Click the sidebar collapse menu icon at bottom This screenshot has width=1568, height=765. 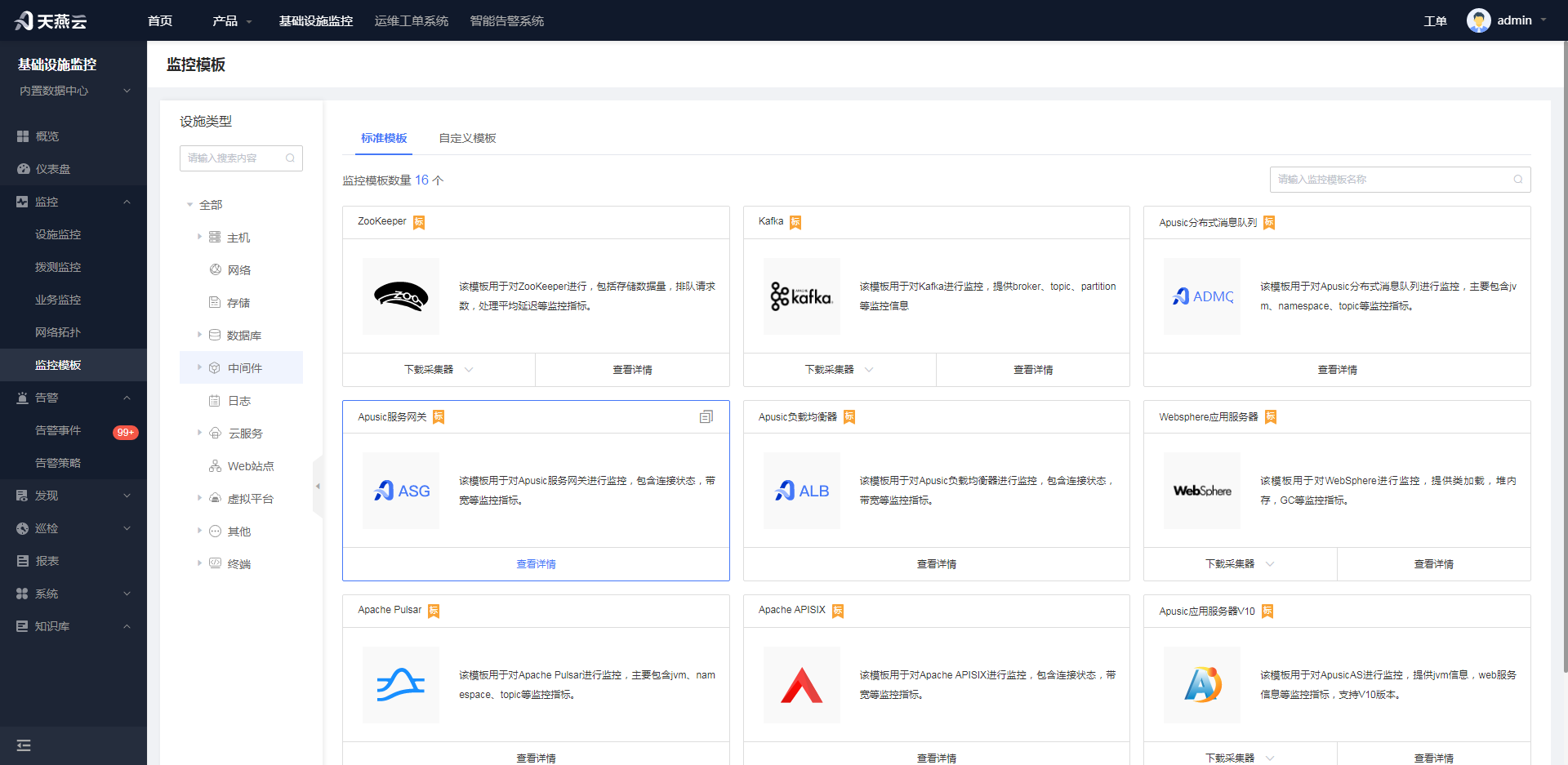[24, 745]
